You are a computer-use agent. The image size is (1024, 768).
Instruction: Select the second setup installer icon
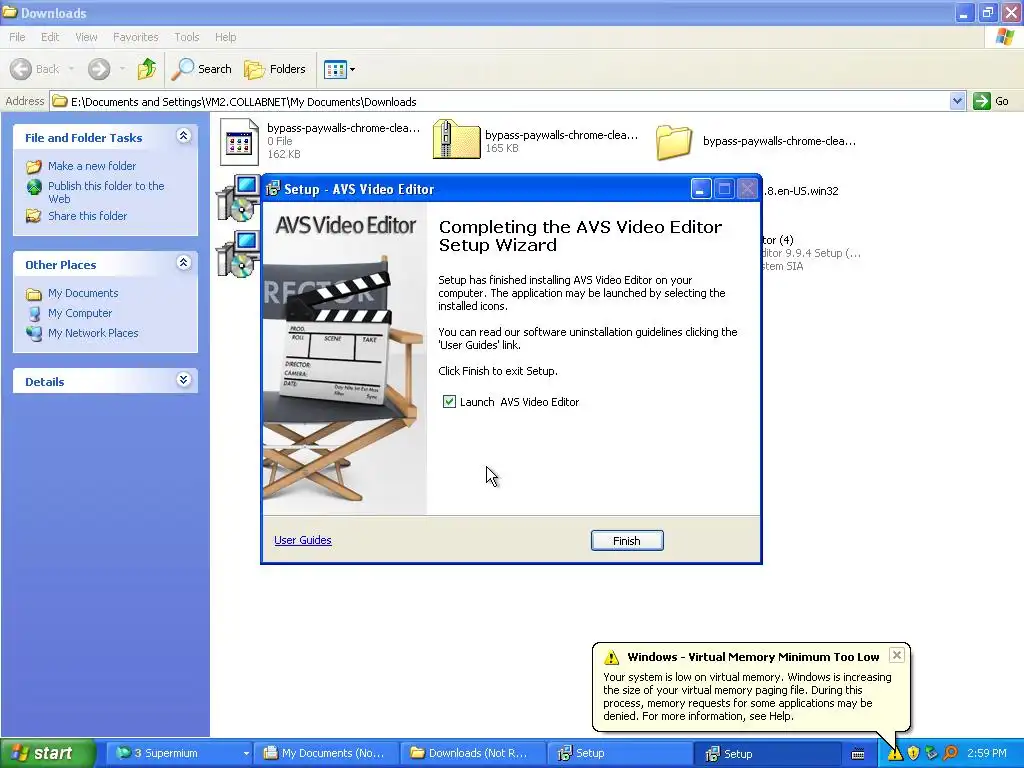click(x=237, y=255)
